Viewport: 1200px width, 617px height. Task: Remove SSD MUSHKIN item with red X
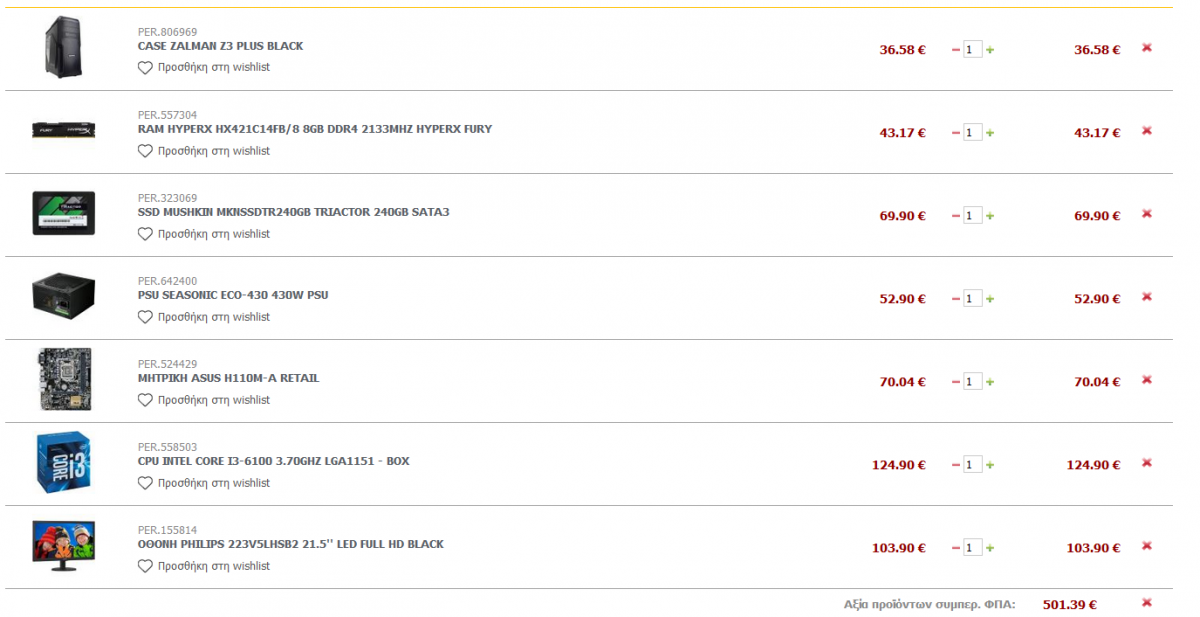1146,213
